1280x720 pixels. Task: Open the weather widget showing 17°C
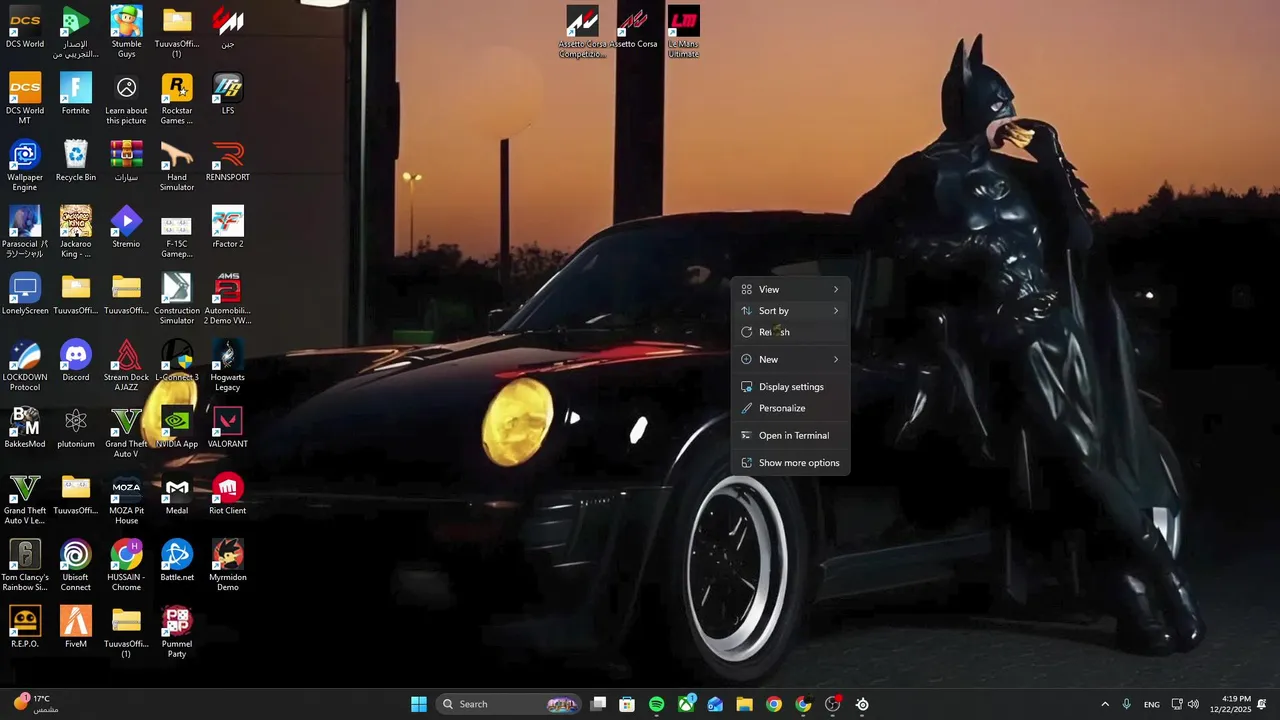click(37, 704)
